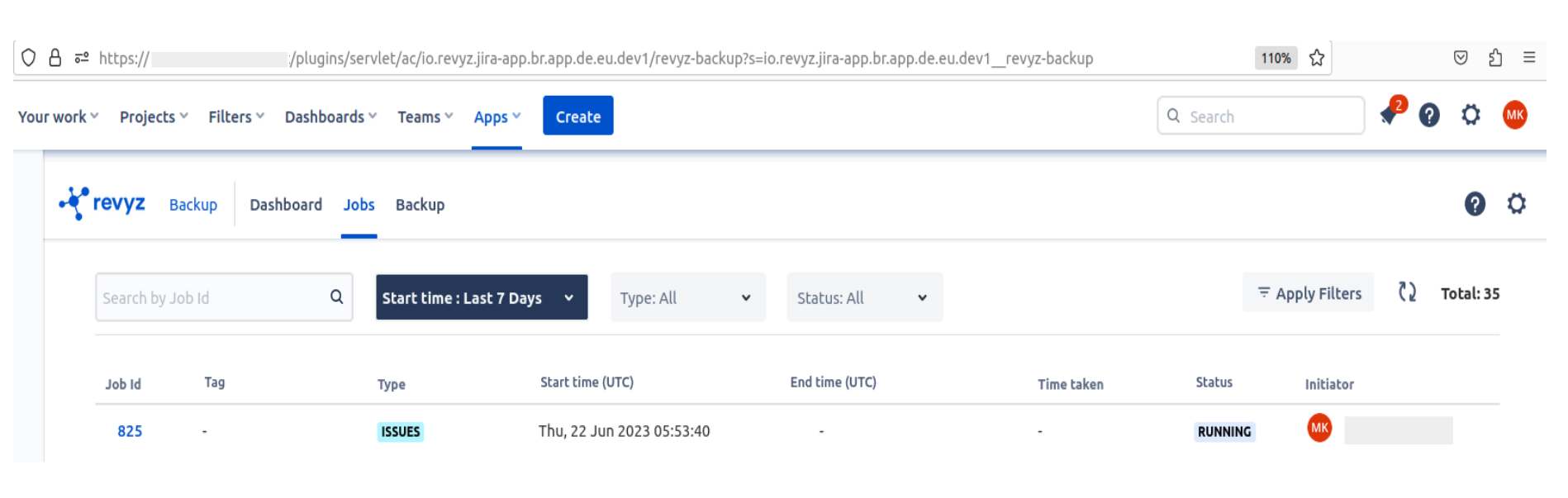
Task: Switch to the Dashboard tab
Action: pos(286,205)
